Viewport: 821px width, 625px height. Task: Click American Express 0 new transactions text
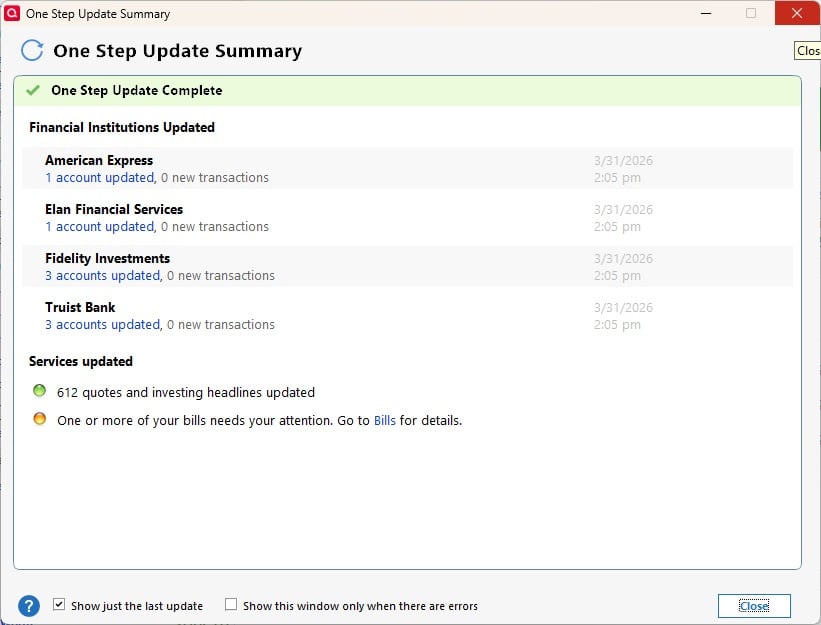215,177
